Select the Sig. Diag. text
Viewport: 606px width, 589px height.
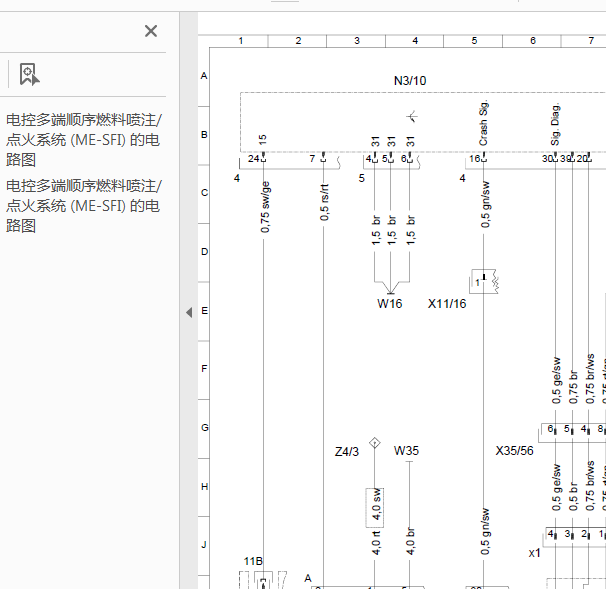pyautogui.click(x=555, y=124)
